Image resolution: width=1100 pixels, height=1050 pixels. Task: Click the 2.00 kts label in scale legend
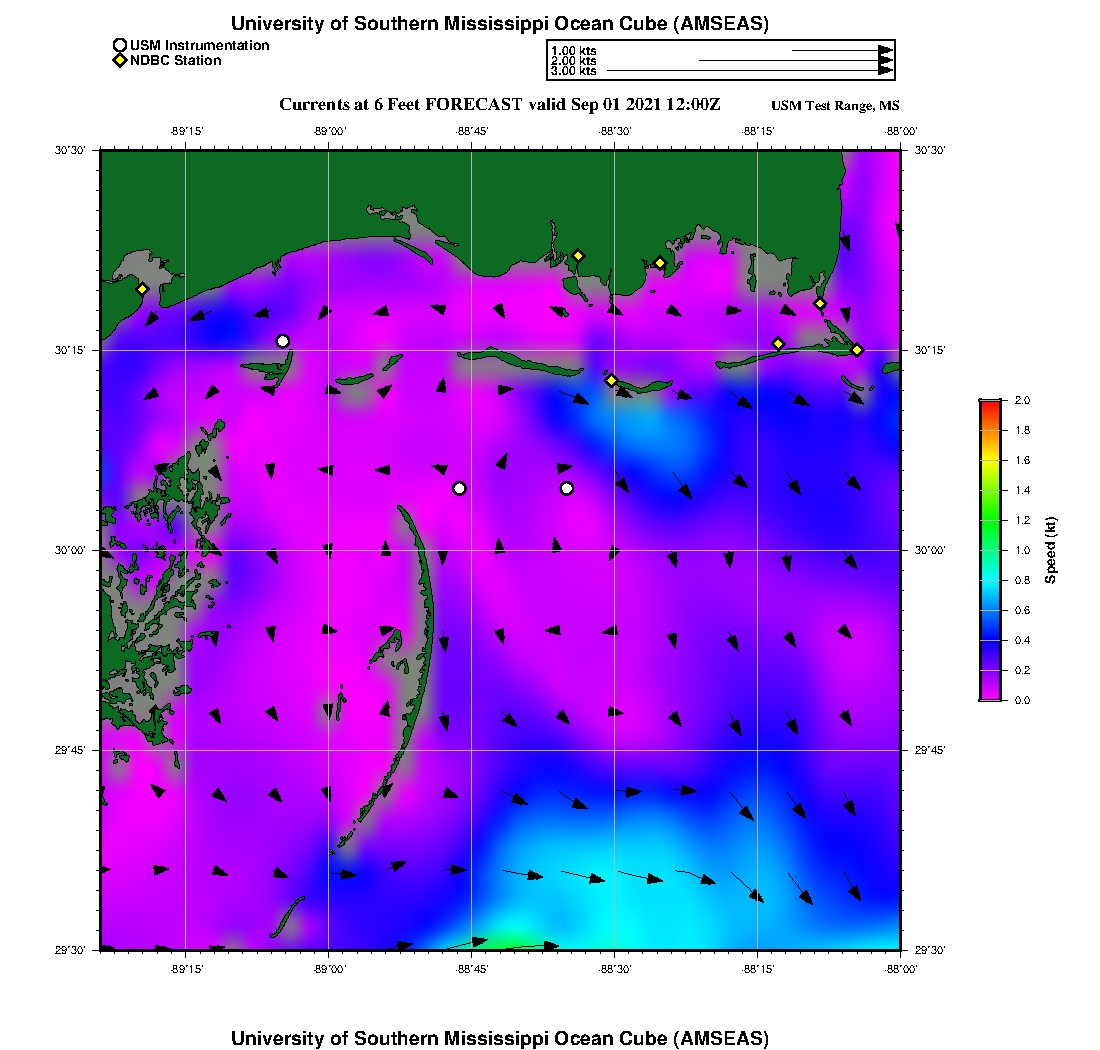[x=574, y=61]
